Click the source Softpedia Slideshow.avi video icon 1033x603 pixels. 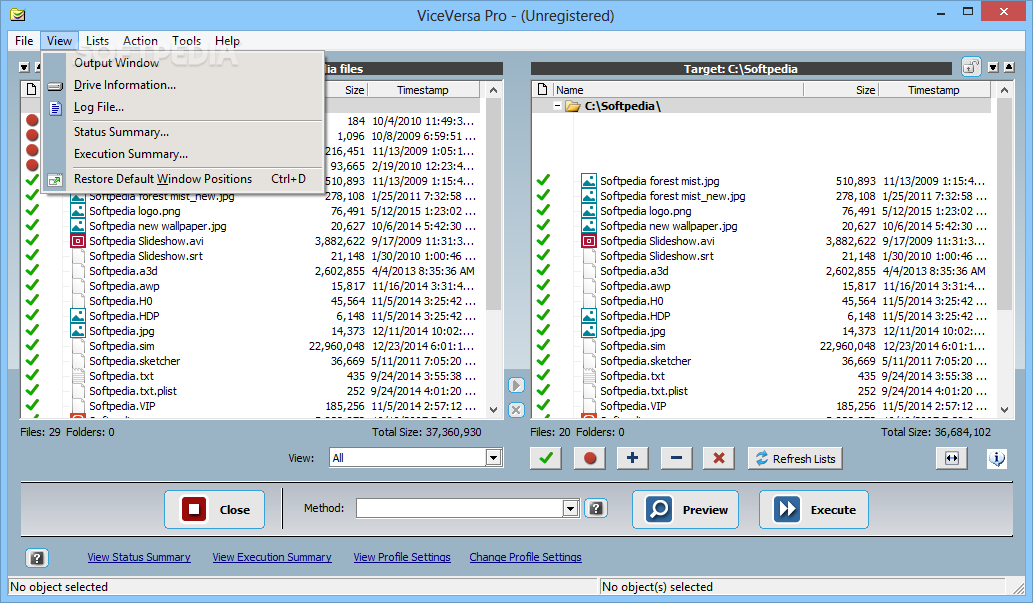click(78, 241)
